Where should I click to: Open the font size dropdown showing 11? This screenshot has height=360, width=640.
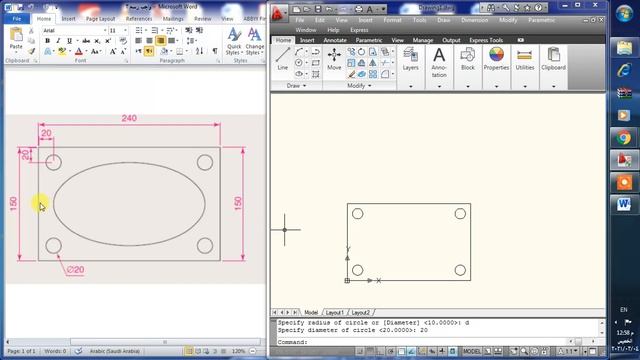pos(125,31)
